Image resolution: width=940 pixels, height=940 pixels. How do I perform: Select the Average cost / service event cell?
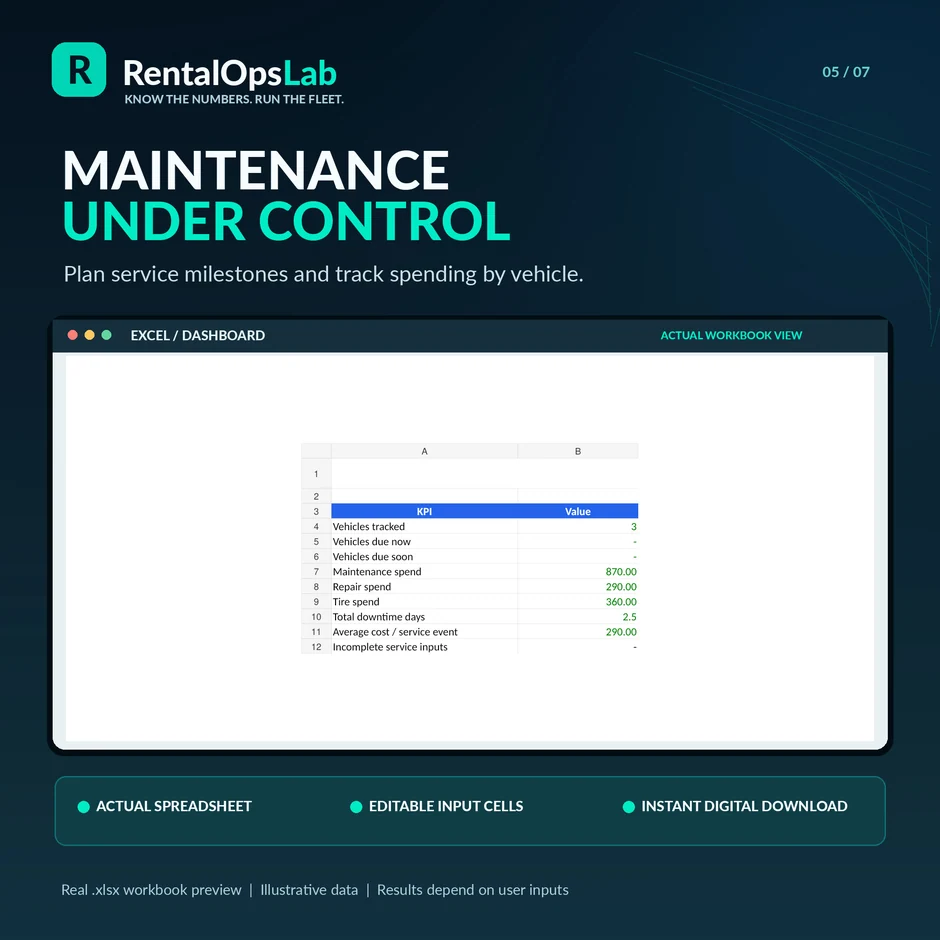[424, 631]
